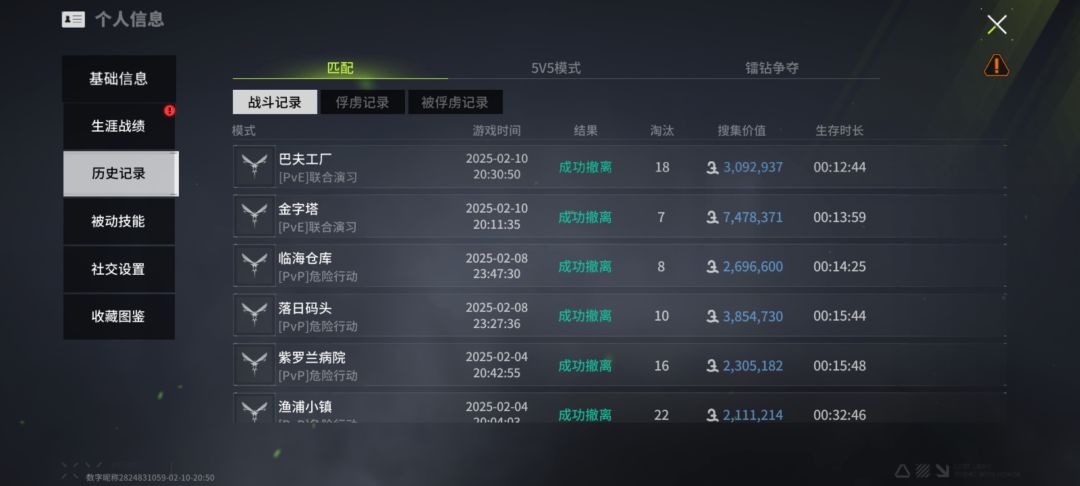The height and width of the screenshot is (486, 1080).
Task: Open the 渔浦小镇 match record
Action: click(x=619, y=408)
